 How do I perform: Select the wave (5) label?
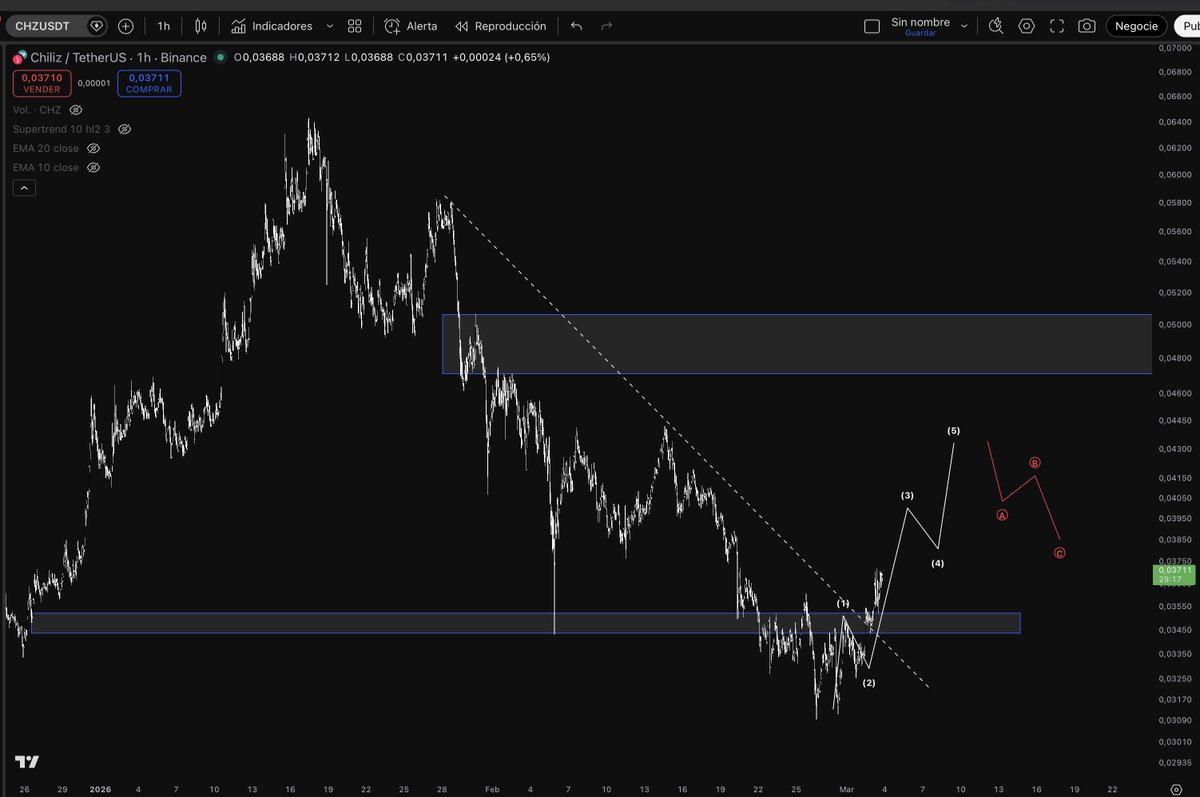click(954, 431)
